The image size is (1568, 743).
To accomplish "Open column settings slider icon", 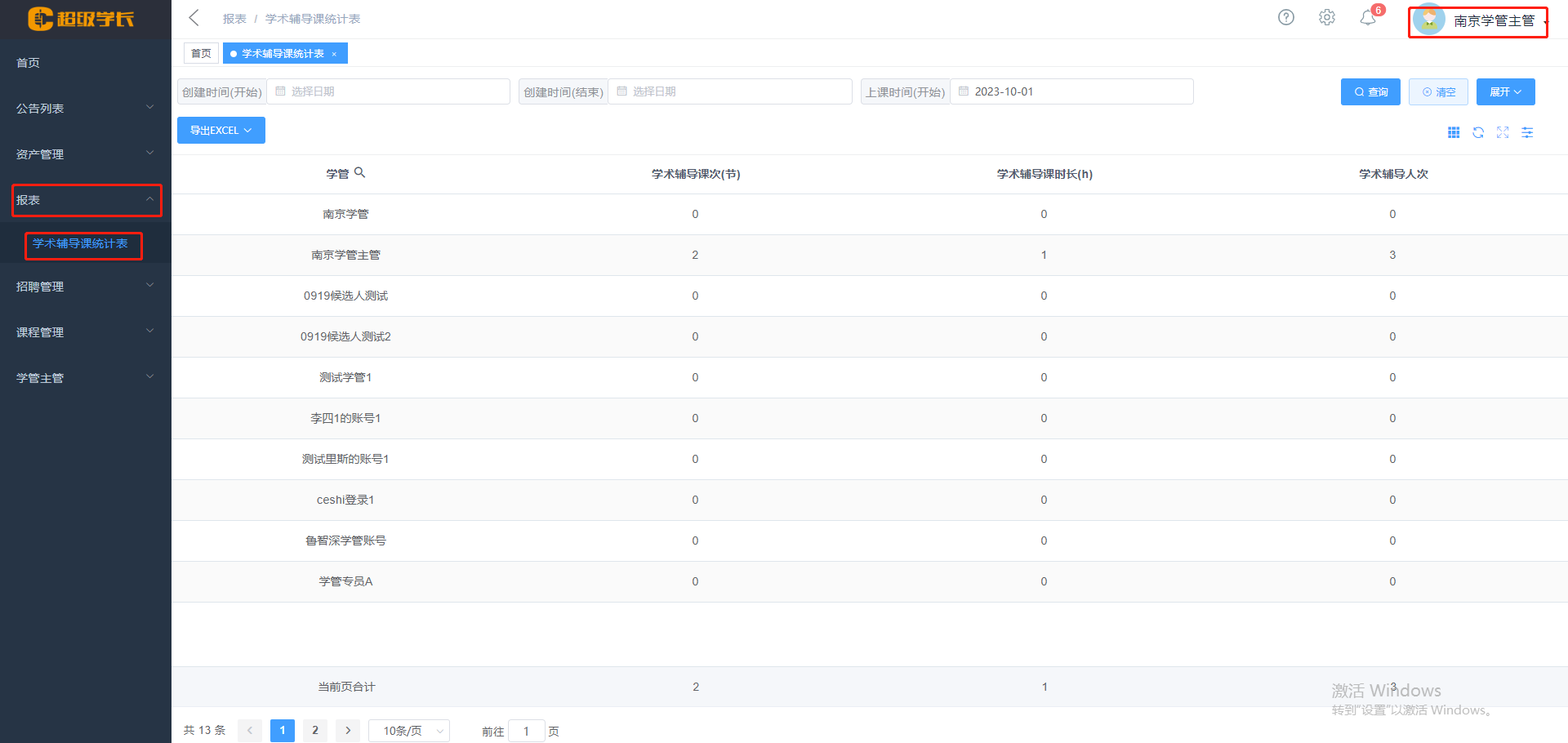I will tap(1526, 132).
